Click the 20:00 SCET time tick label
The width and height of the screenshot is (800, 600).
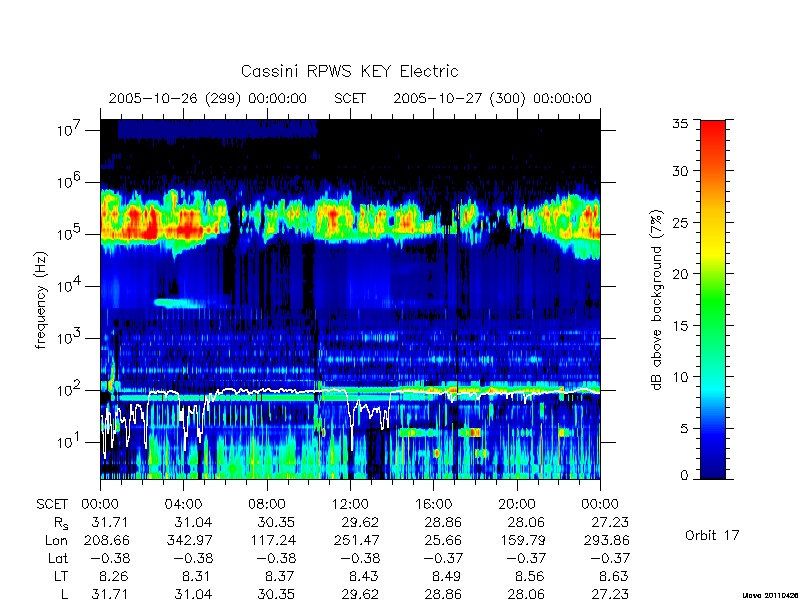click(517, 504)
